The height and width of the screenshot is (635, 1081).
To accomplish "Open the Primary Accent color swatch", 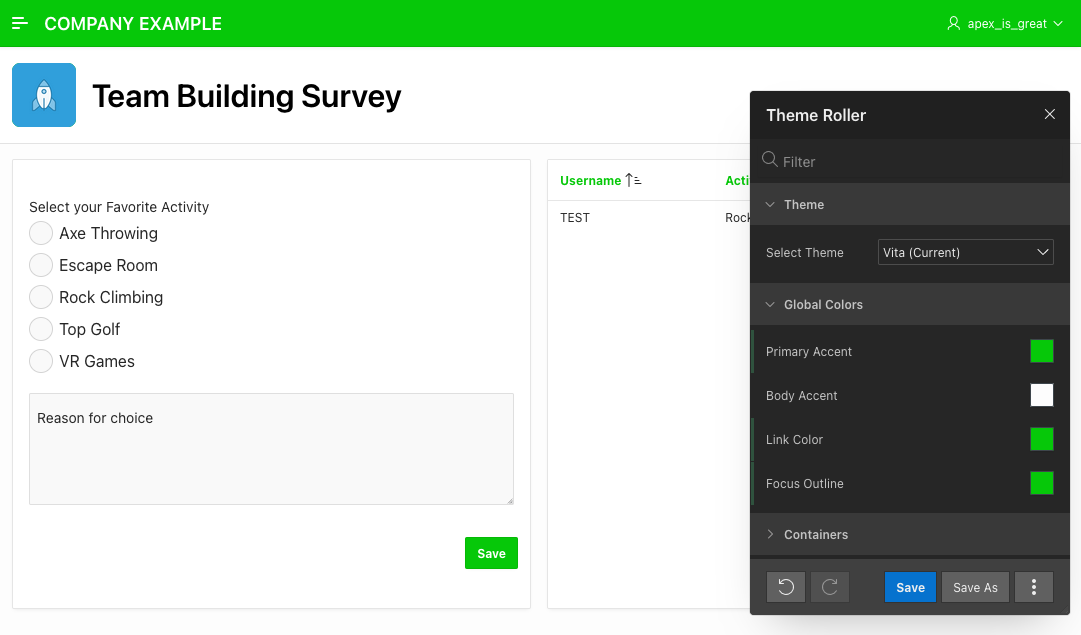I will (1042, 351).
